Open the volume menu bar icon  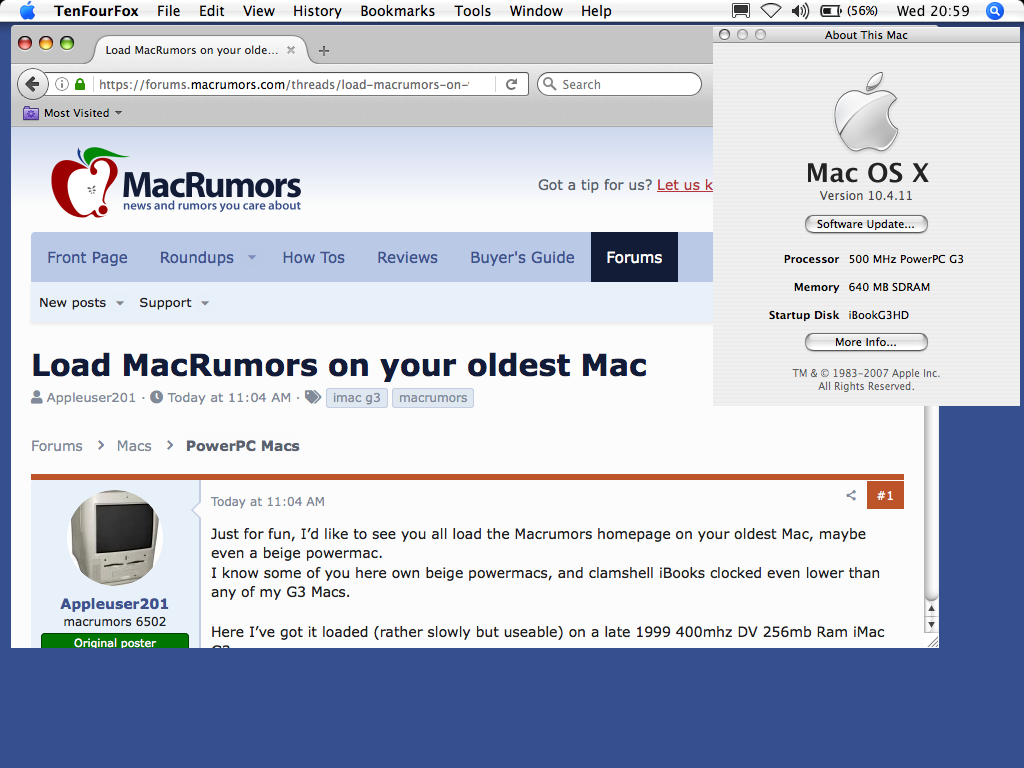pyautogui.click(x=799, y=11)
